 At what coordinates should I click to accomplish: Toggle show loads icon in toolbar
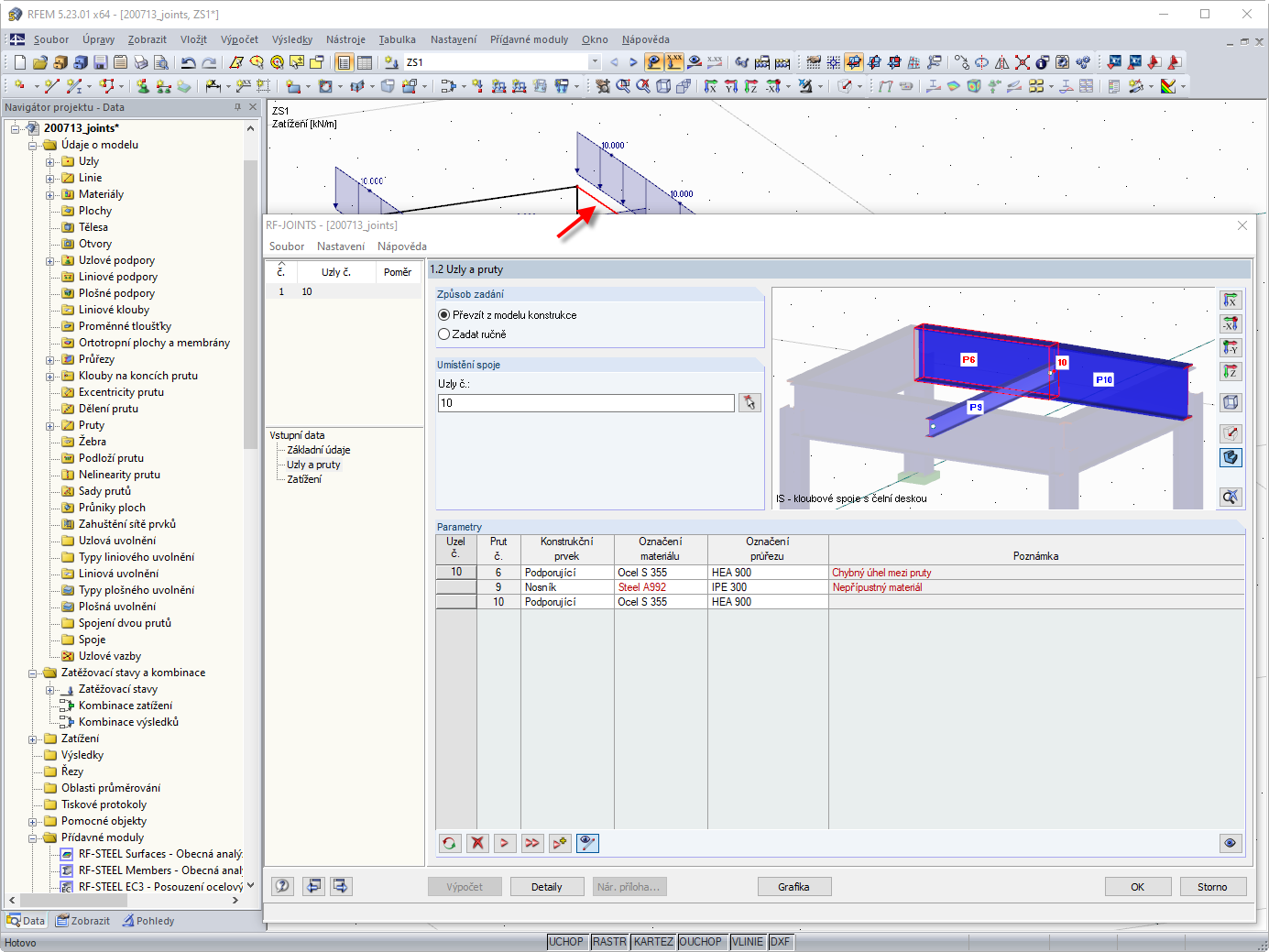(x=653, y=62)
